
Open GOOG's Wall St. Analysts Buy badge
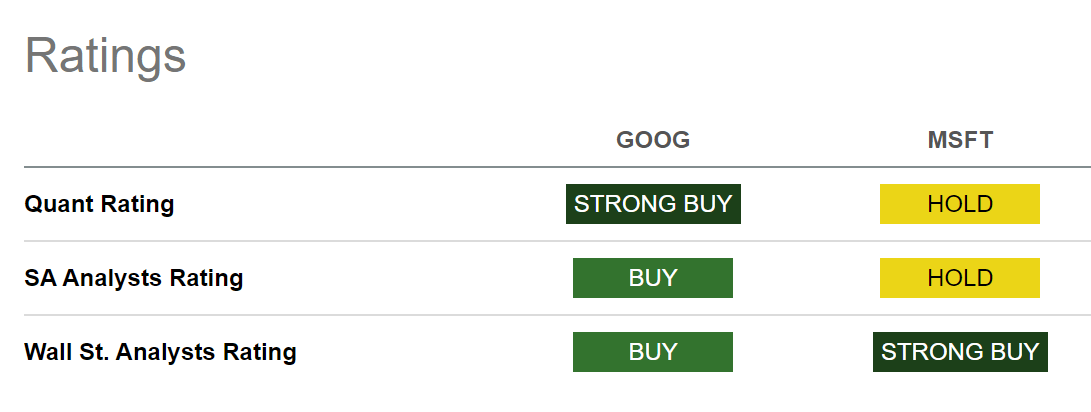tap(653, 351)
